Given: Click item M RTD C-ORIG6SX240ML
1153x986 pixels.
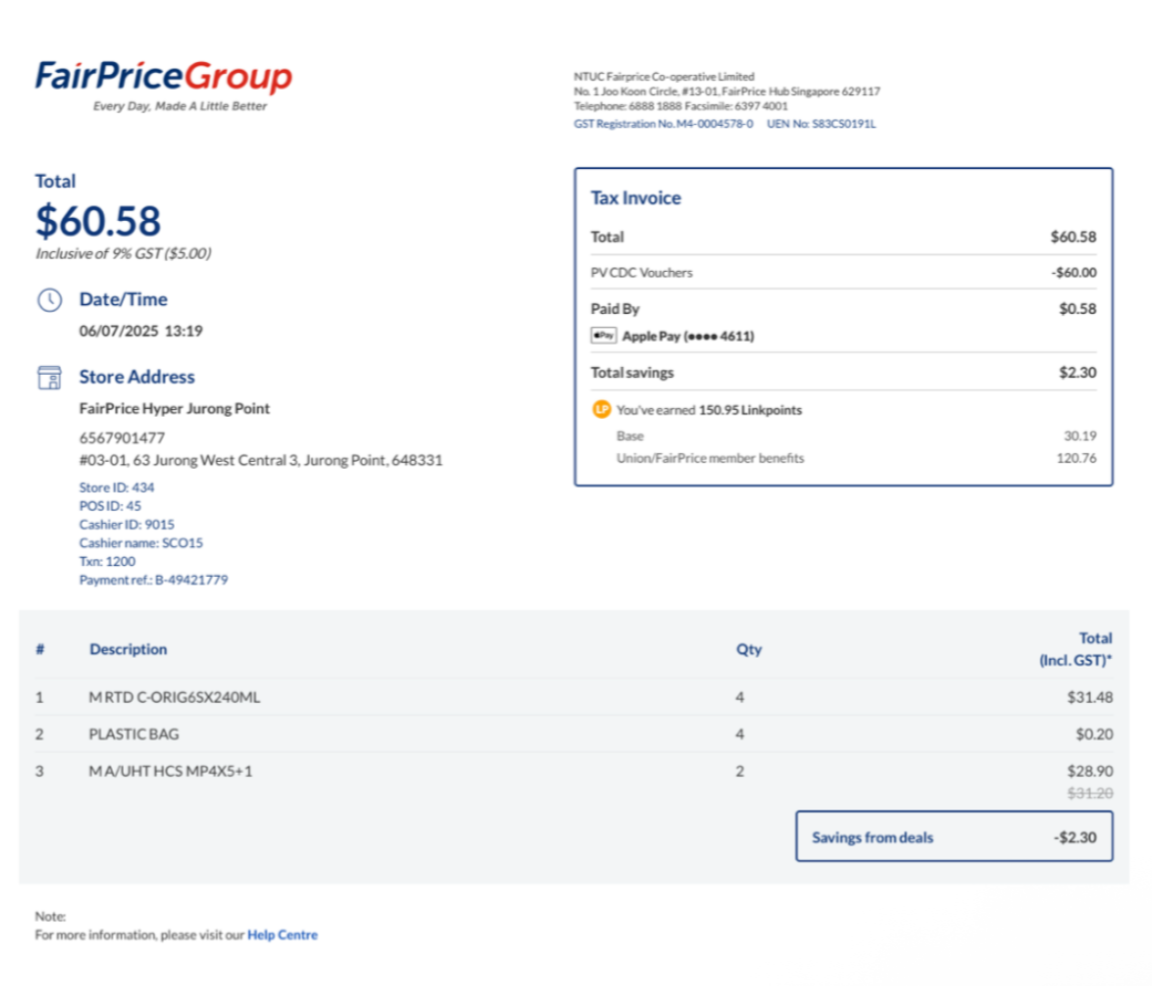Looking at the screenshot, I should 174,697.
